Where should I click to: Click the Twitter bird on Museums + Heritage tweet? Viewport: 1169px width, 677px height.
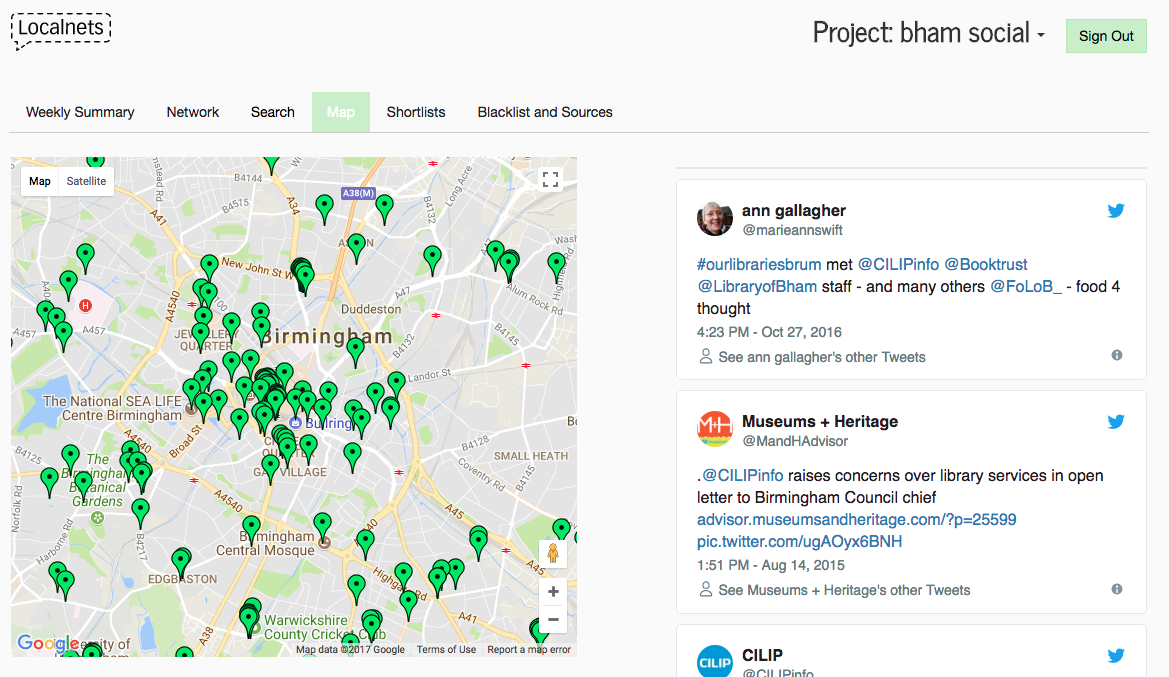[x=1115, y=422]
